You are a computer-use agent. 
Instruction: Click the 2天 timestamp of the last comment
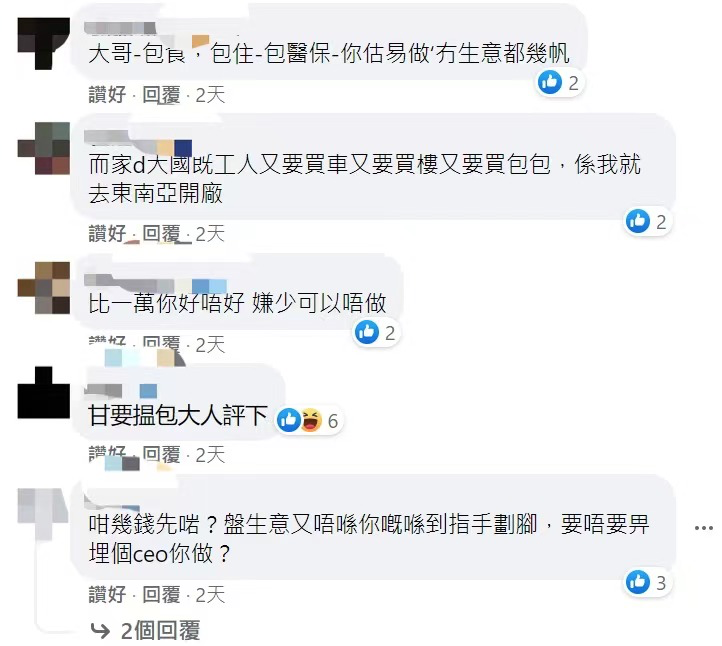[x=210, y=594]
